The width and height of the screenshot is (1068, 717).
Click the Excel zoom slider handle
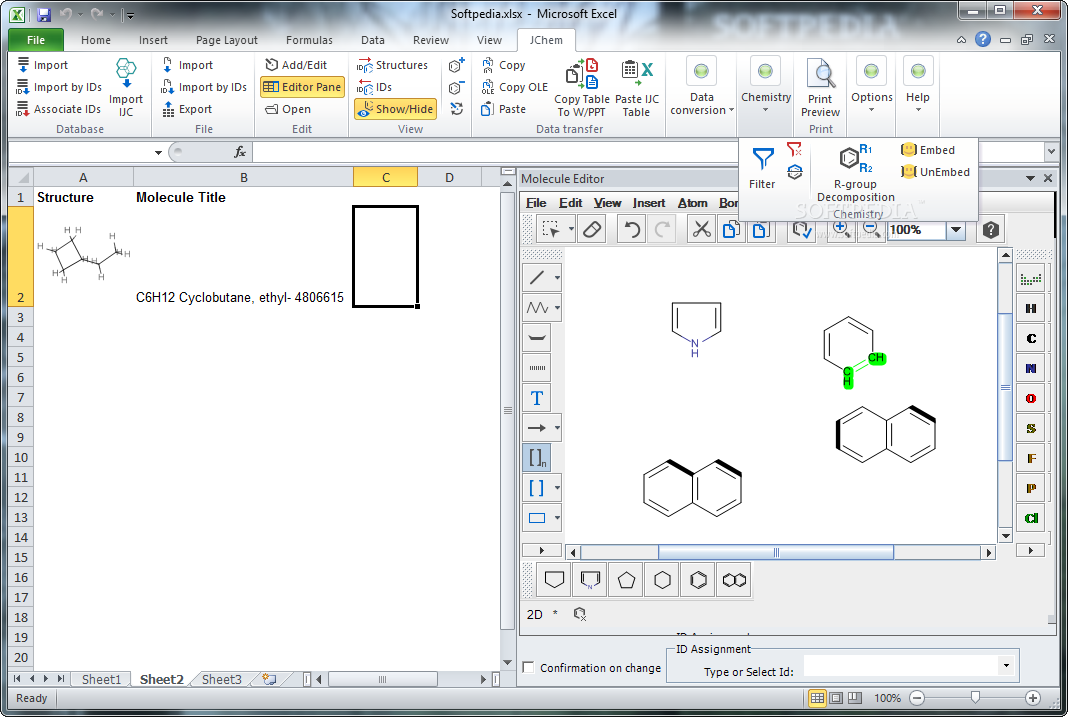(975, 697)
